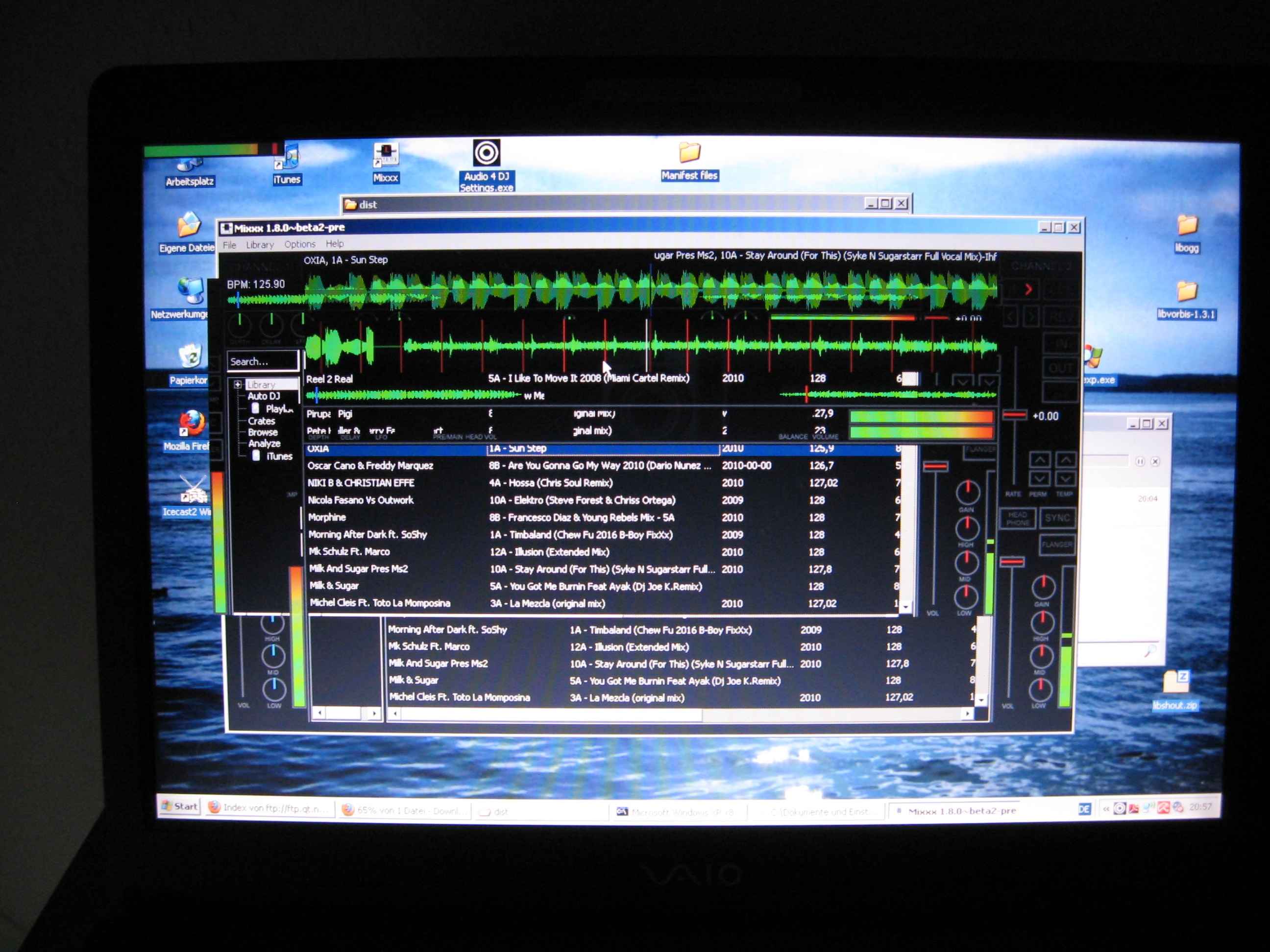Focus the library Search field
The height and width of the screenshot is (952, 1270).
click(263, 361)
